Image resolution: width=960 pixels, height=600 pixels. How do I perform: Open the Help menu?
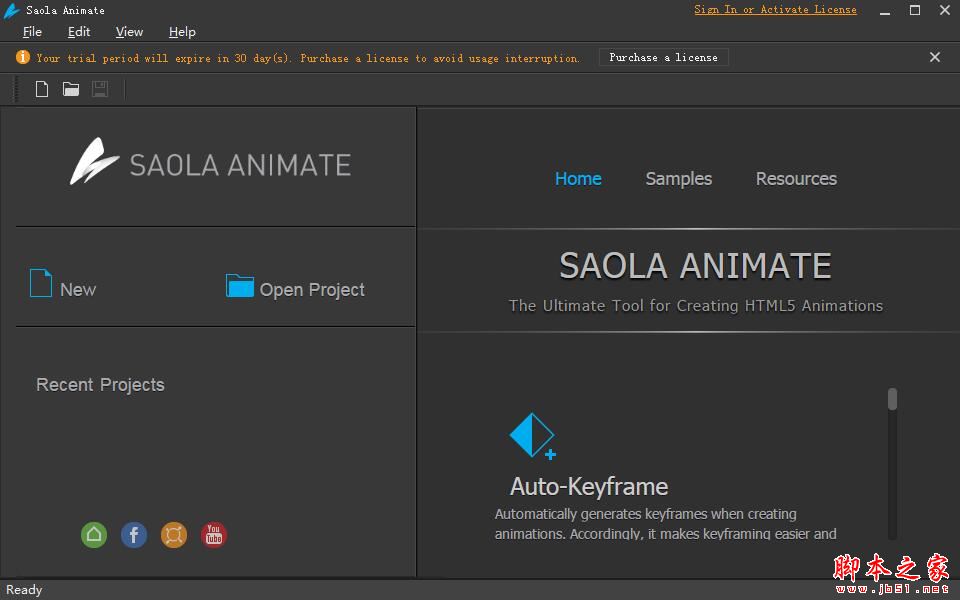coord(182,32)
